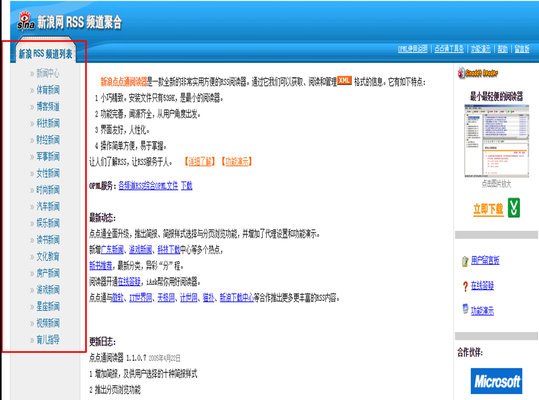Open the 科技下载 link
The height and width of the screenshot is (400, 539).
[x=169, y=249]
